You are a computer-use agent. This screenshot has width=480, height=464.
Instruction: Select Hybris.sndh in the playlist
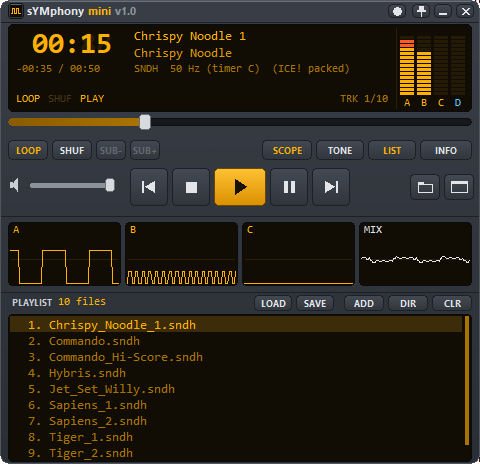coord(236,373)
